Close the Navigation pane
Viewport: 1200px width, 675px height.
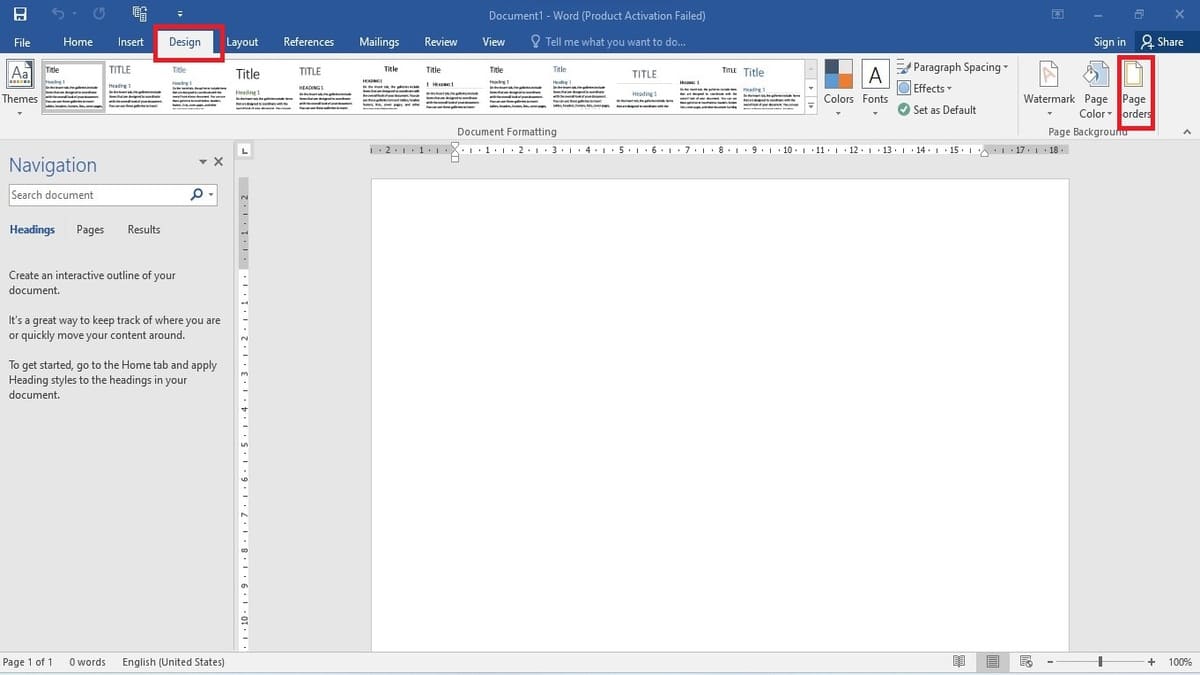pyautogui.click(x=218, y=162)
